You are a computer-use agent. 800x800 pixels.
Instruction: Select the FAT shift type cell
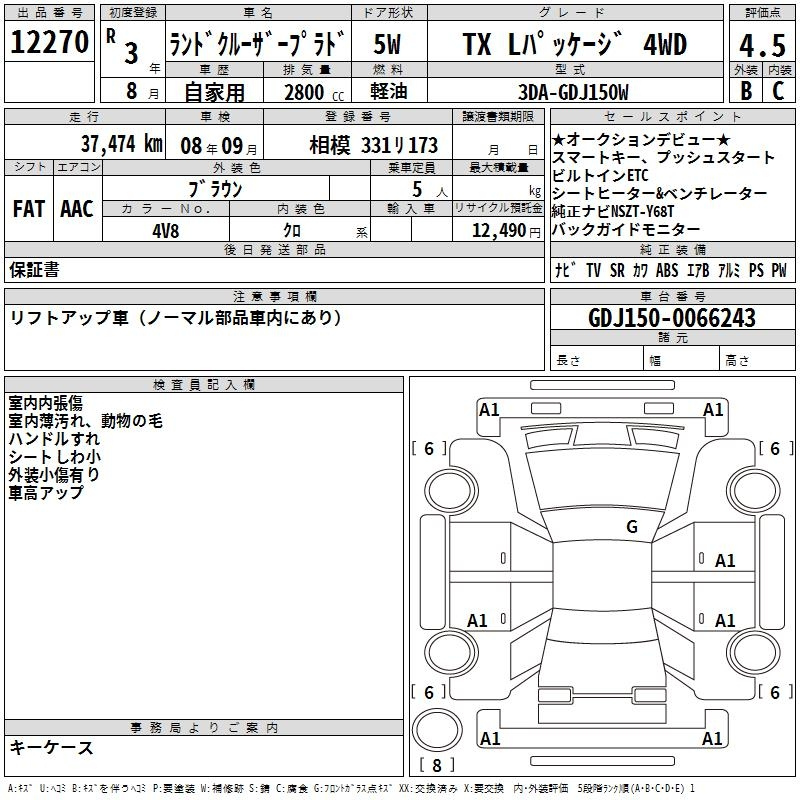29,208
